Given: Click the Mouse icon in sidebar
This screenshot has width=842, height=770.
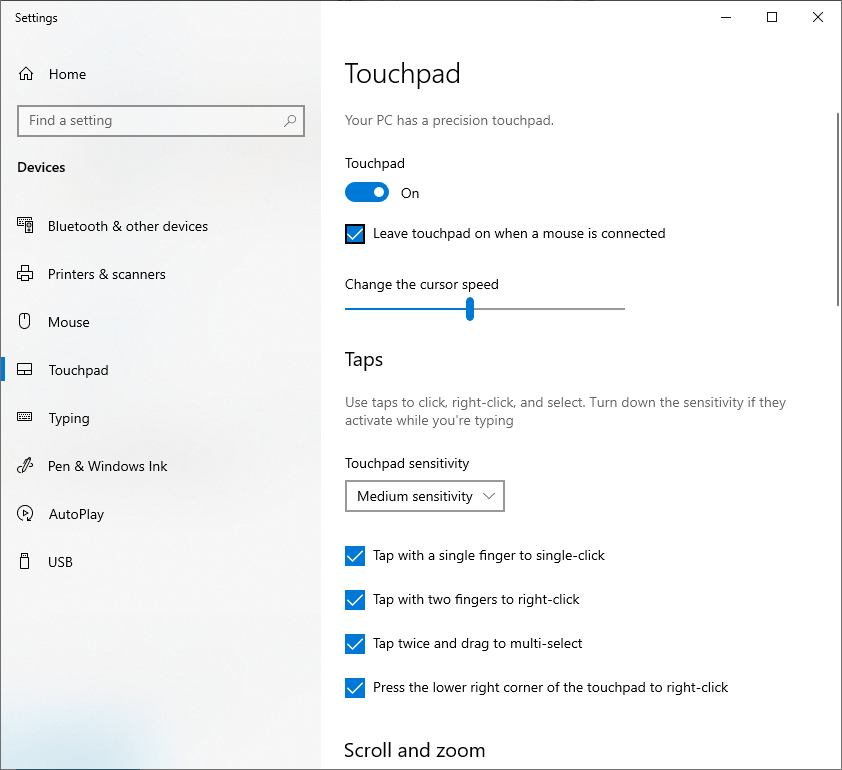Looking at the screenshot, I should [x=26, y=322].
